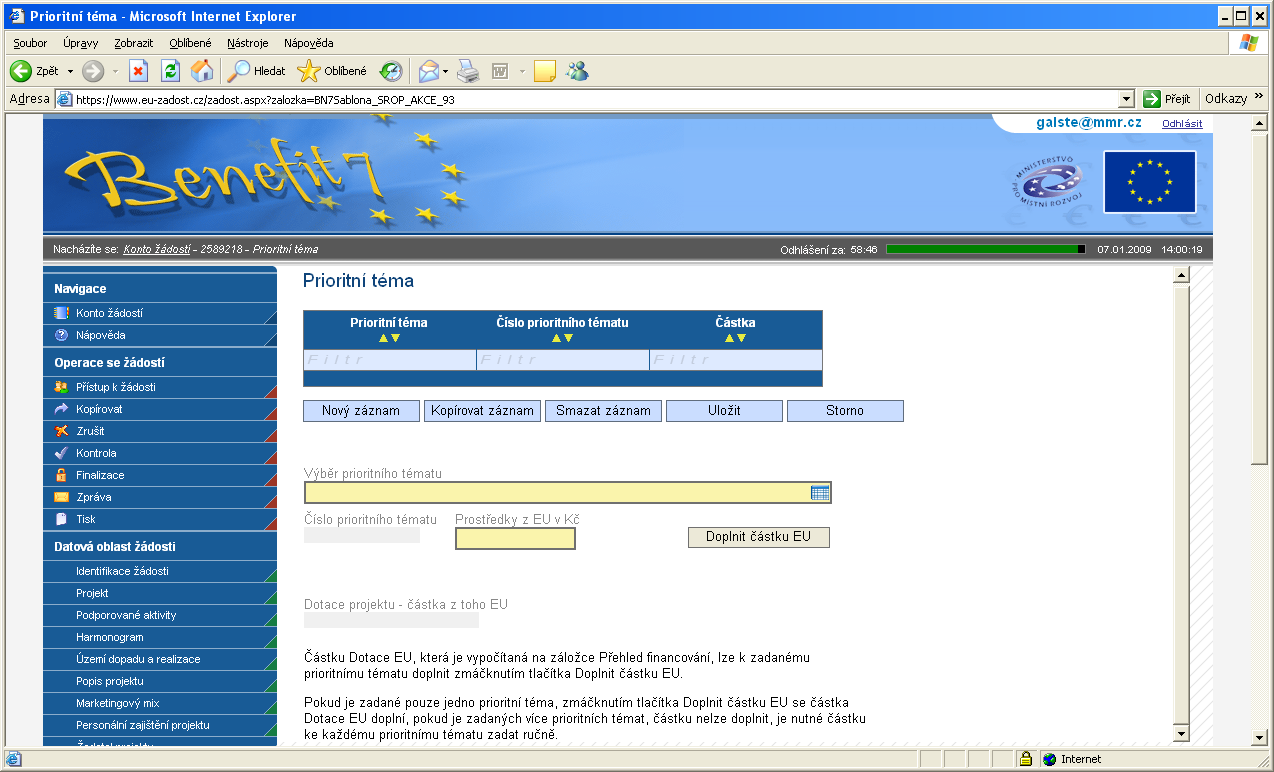Click the green Forward arrow in the toolbar

[x=93, y=71]
